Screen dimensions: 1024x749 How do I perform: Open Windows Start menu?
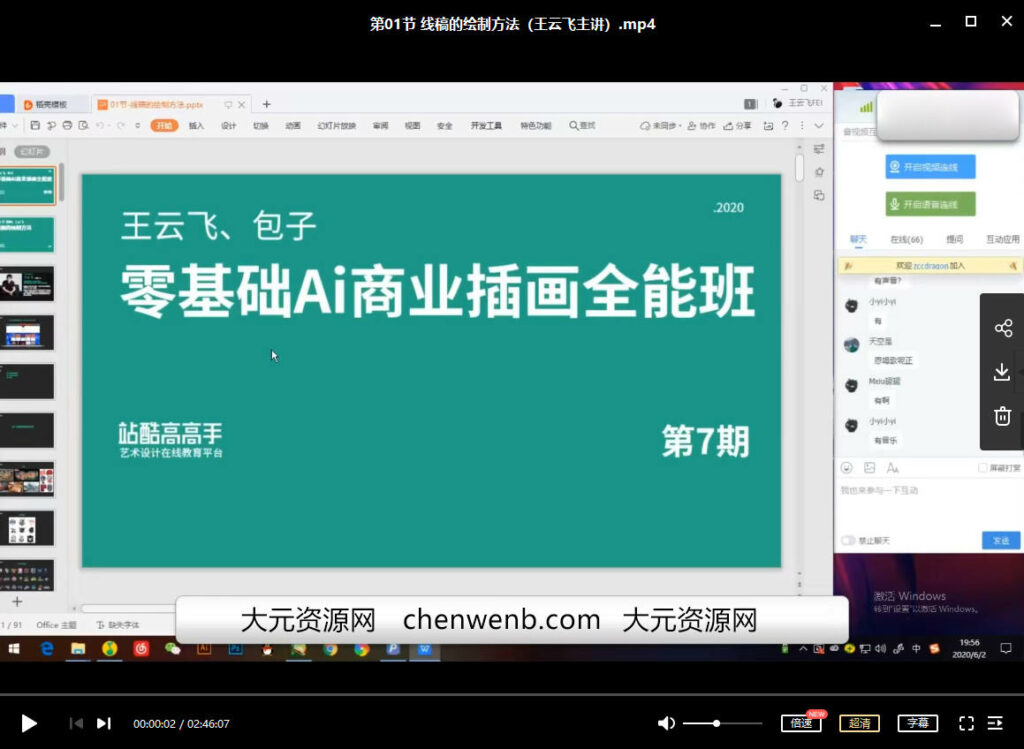tap(13, 649)
